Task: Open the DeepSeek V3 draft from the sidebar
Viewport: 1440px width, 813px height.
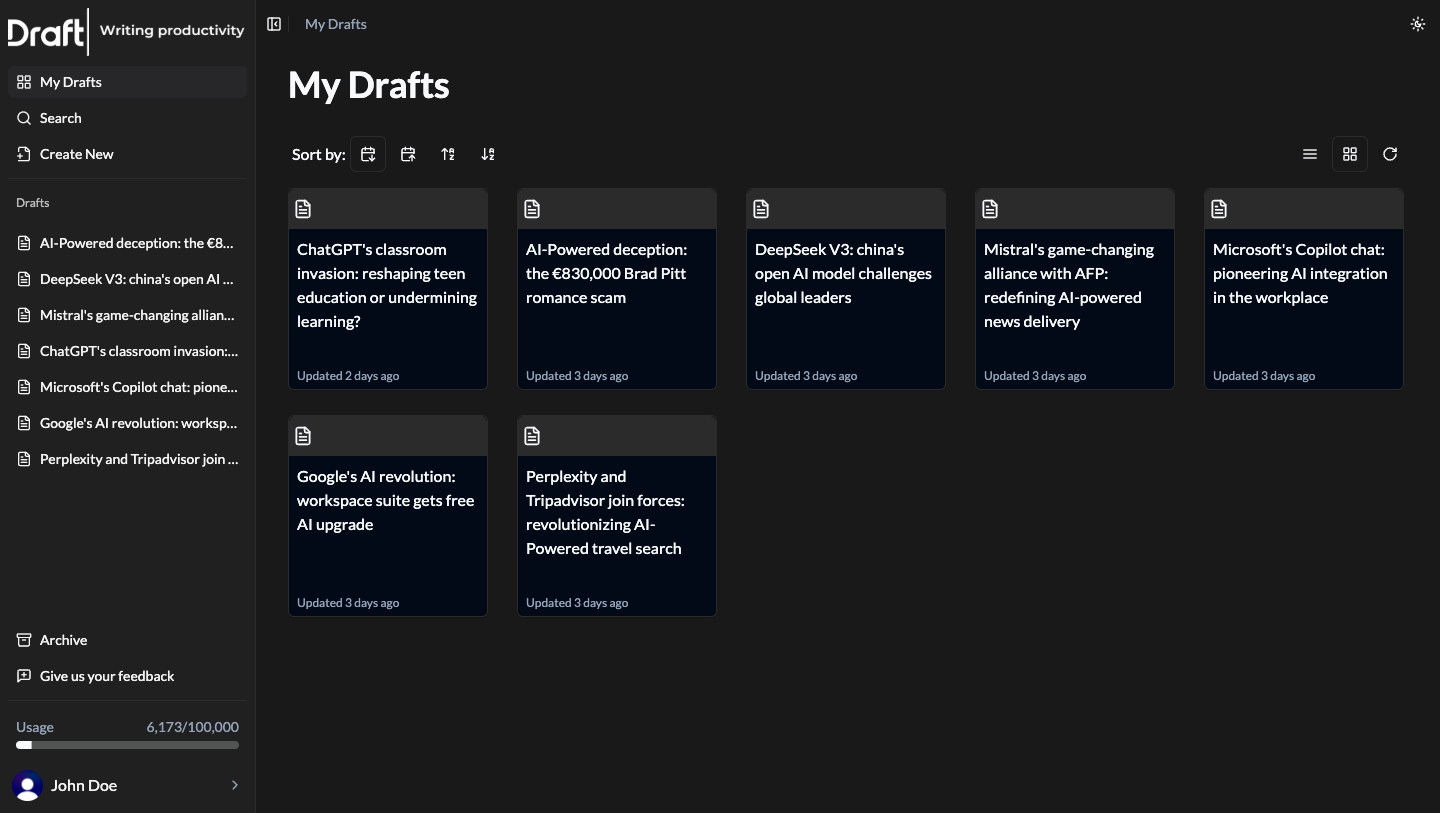Action: (x=137, y=279)
